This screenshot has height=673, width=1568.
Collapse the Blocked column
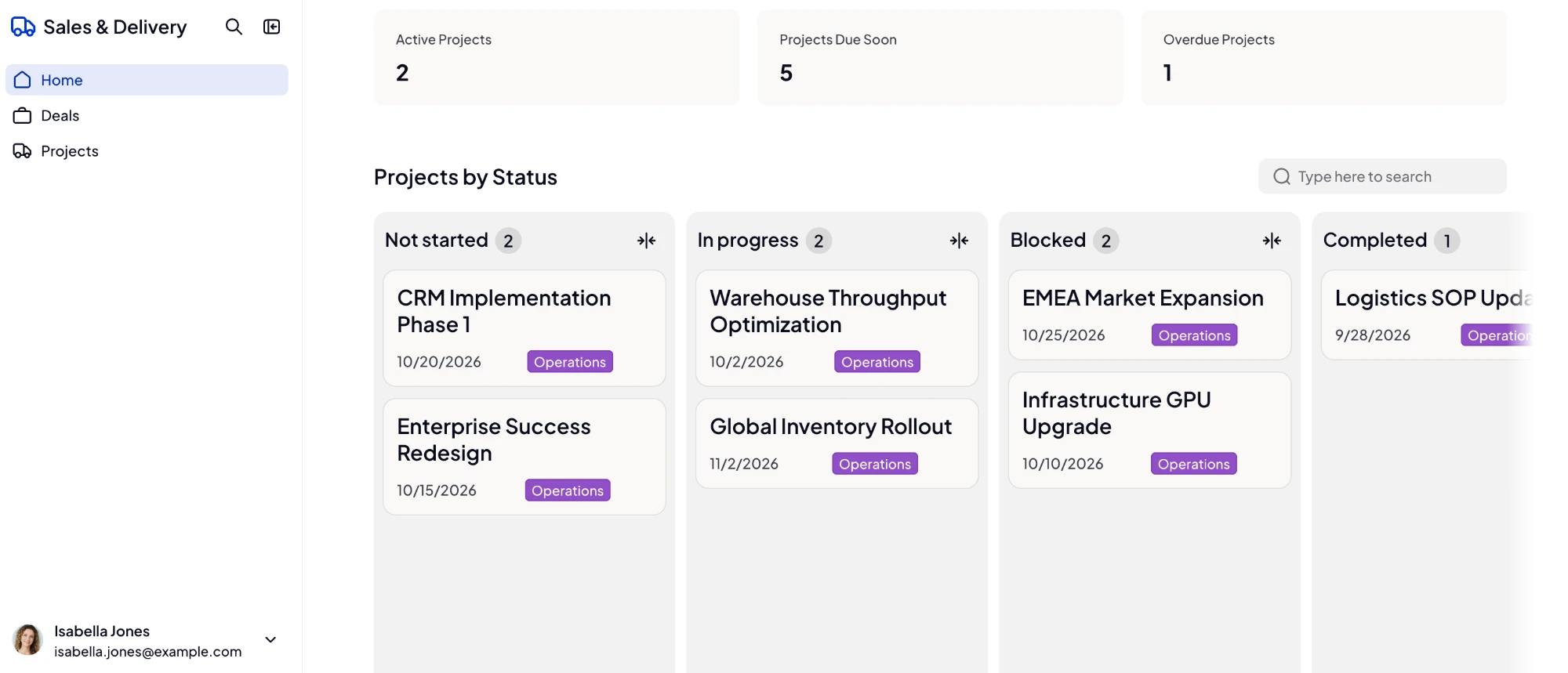[1272, 241]
